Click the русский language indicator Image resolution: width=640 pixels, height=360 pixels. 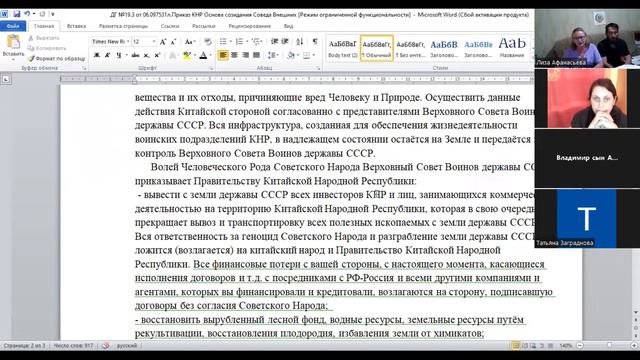click(127, 346)
